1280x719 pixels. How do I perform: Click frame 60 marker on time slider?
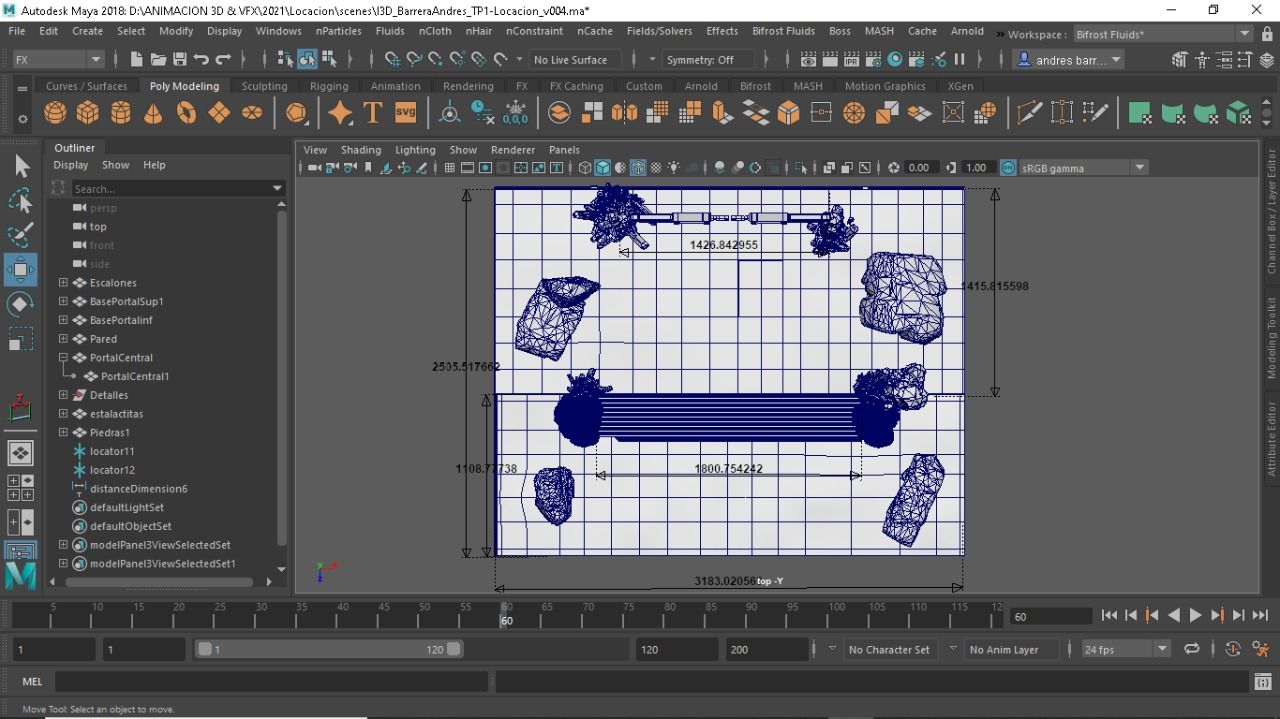506,614
